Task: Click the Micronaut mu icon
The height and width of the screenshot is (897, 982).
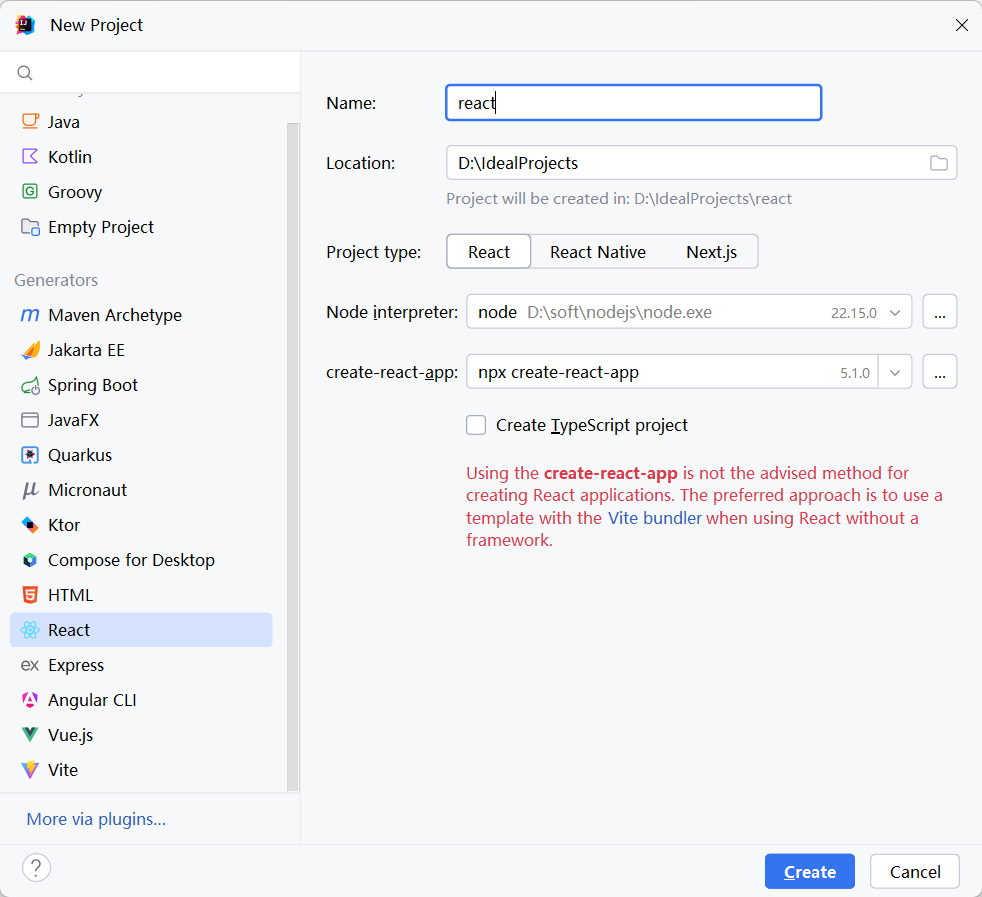Action: [30, 490]
